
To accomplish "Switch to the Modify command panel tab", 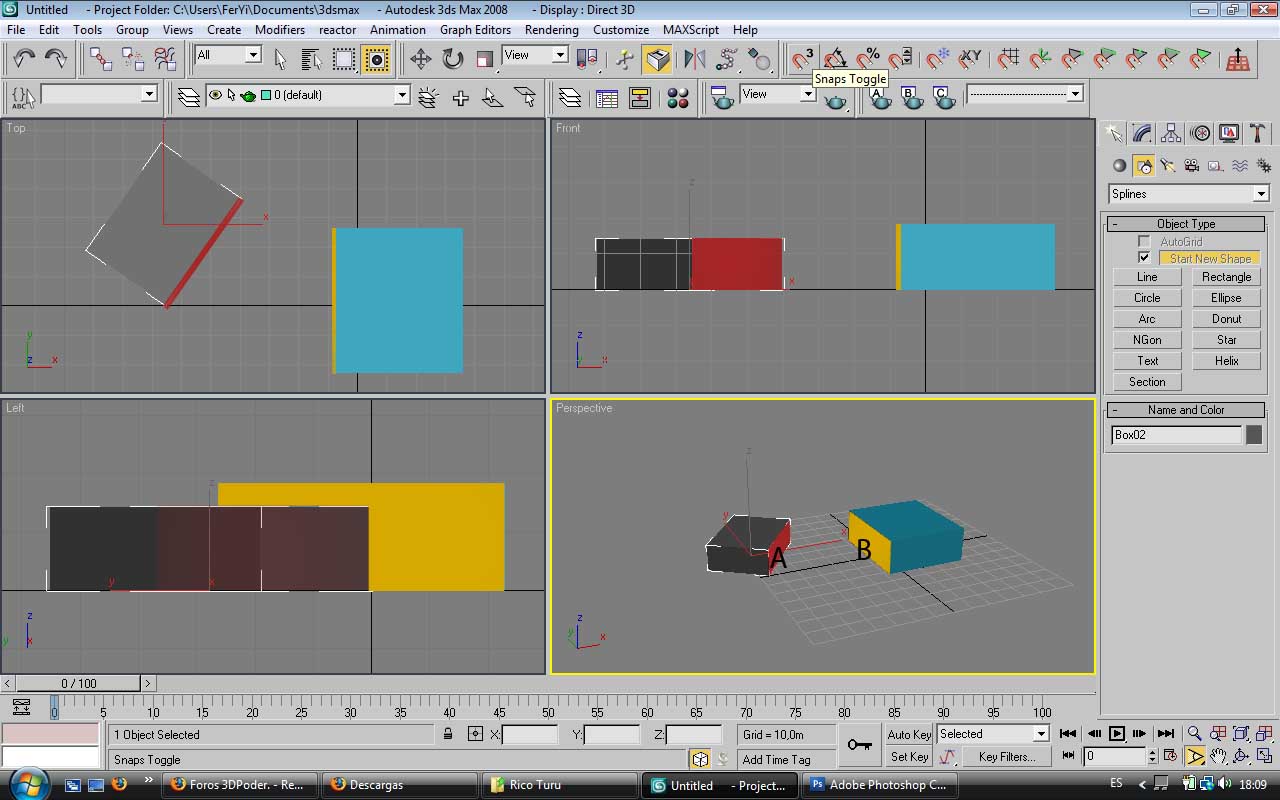I will 1142,134.
